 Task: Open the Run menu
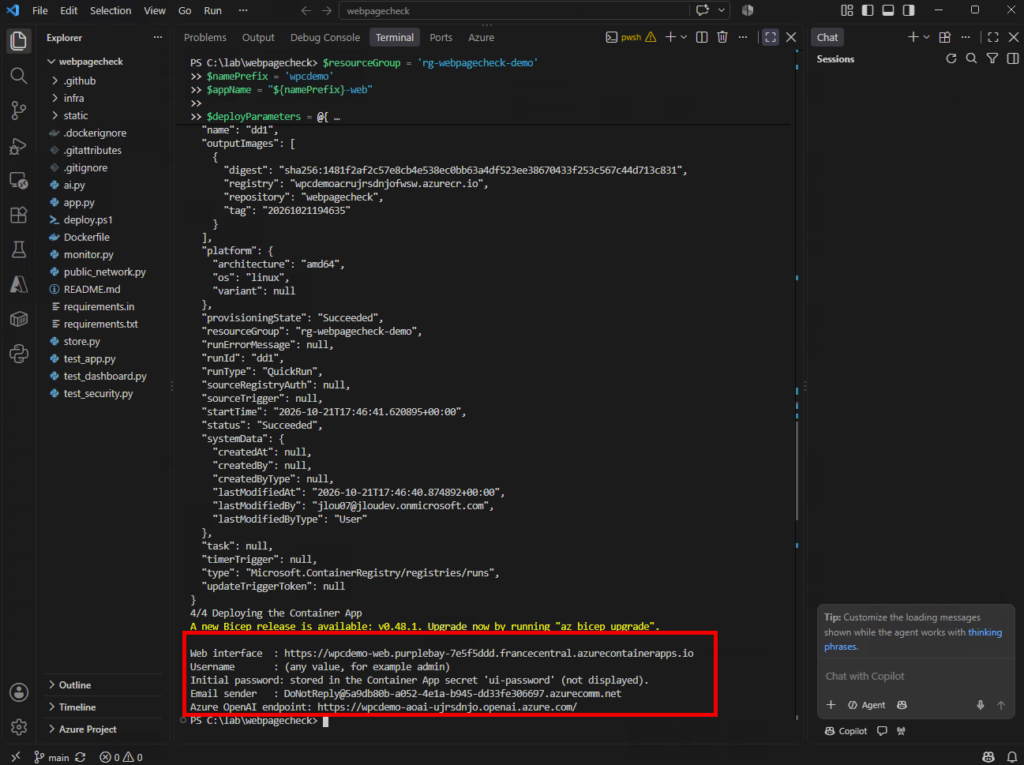pyautogui.click(x=212, y=10)
